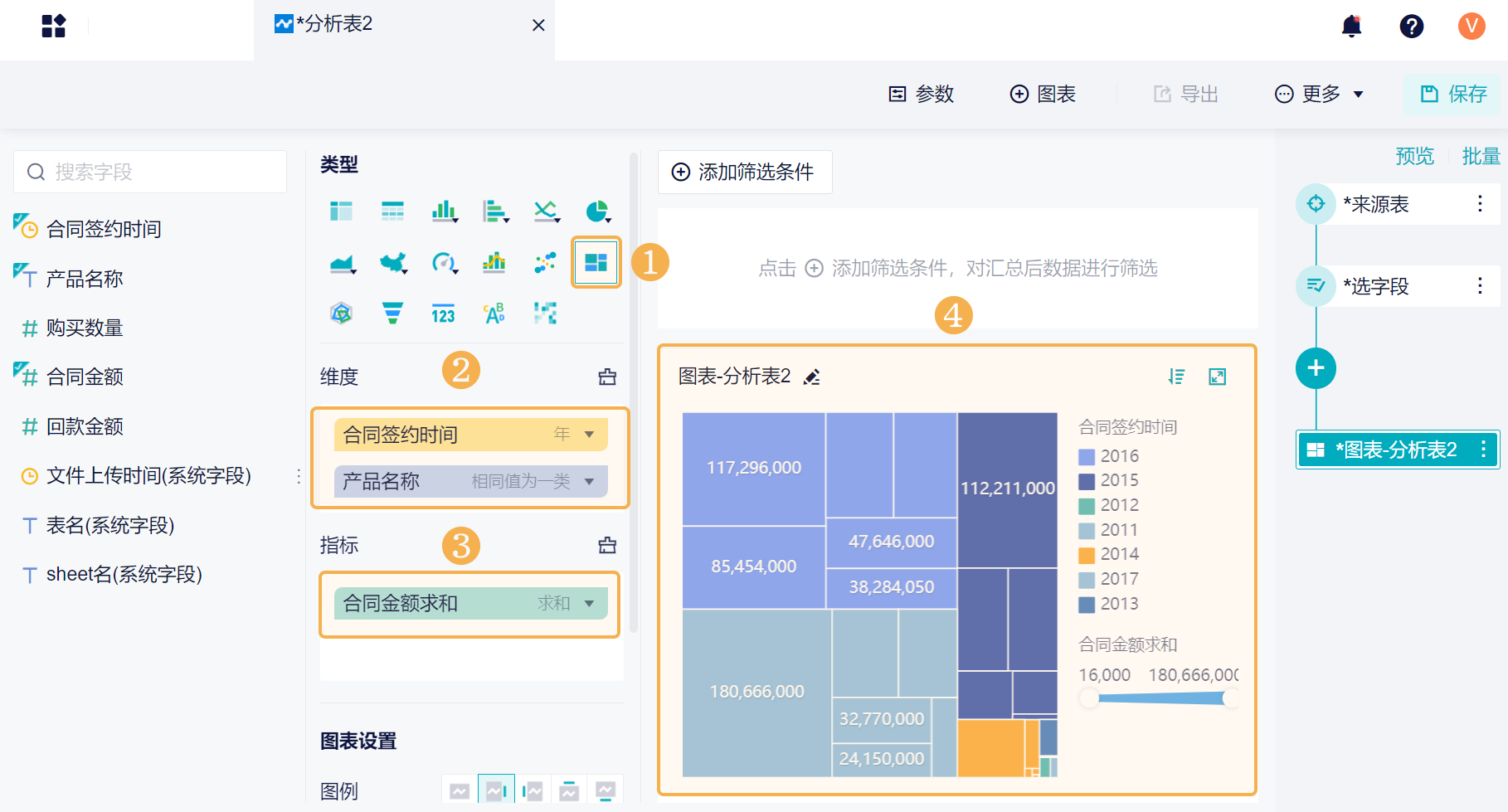Add a new flow node with plus button
The image size is (1508, 812).
click(x=1316, y=368)
